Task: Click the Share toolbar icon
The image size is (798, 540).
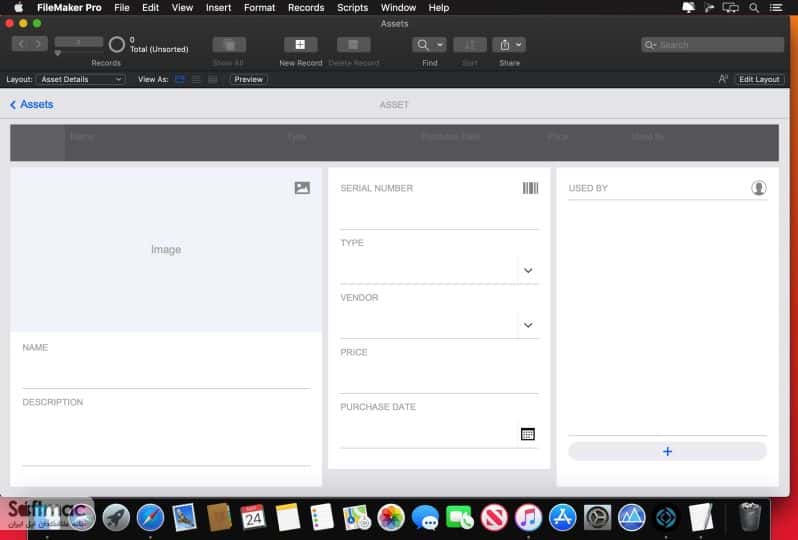Action: 504,45
